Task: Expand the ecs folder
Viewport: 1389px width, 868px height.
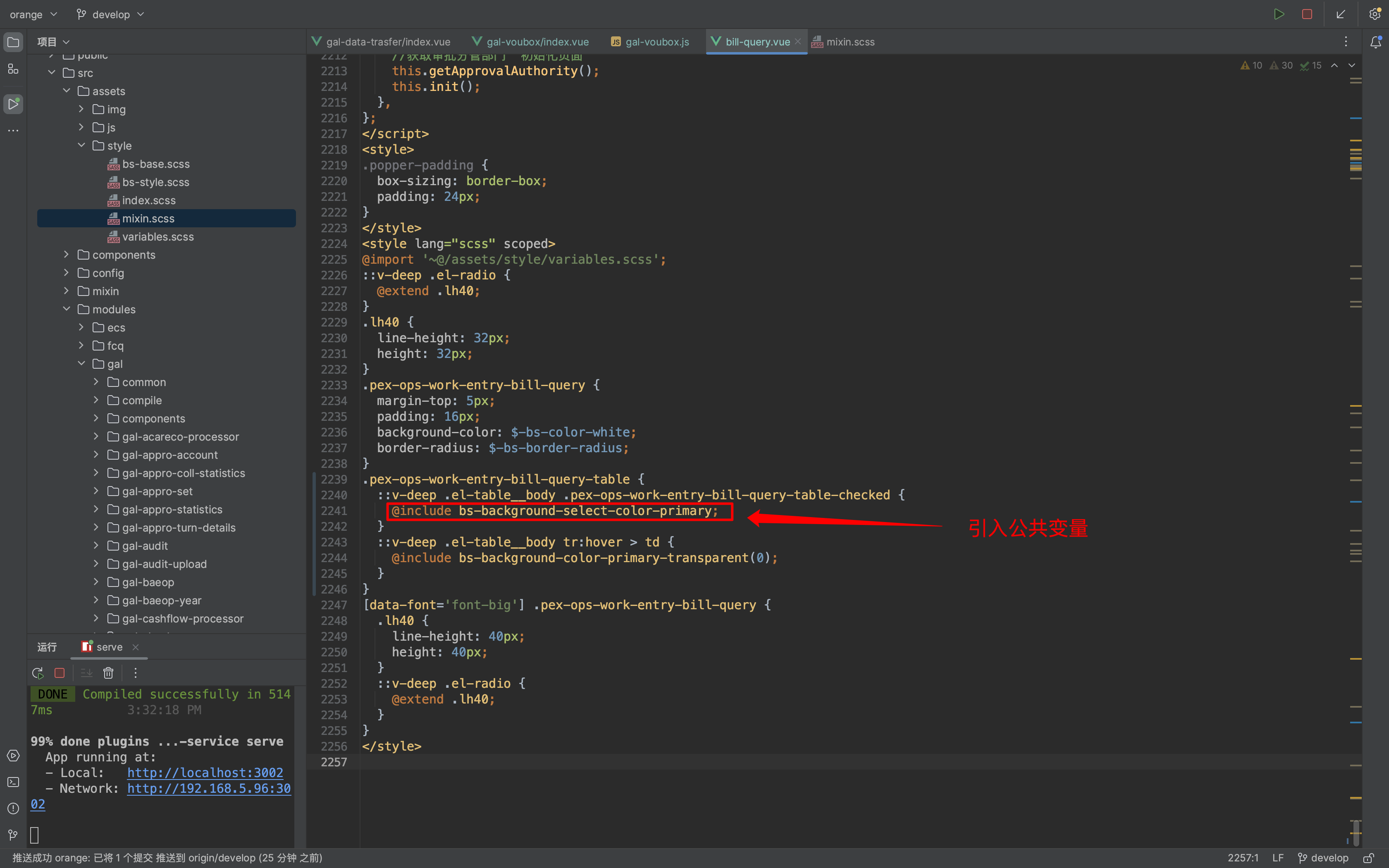Action: (x=81, y=327)
